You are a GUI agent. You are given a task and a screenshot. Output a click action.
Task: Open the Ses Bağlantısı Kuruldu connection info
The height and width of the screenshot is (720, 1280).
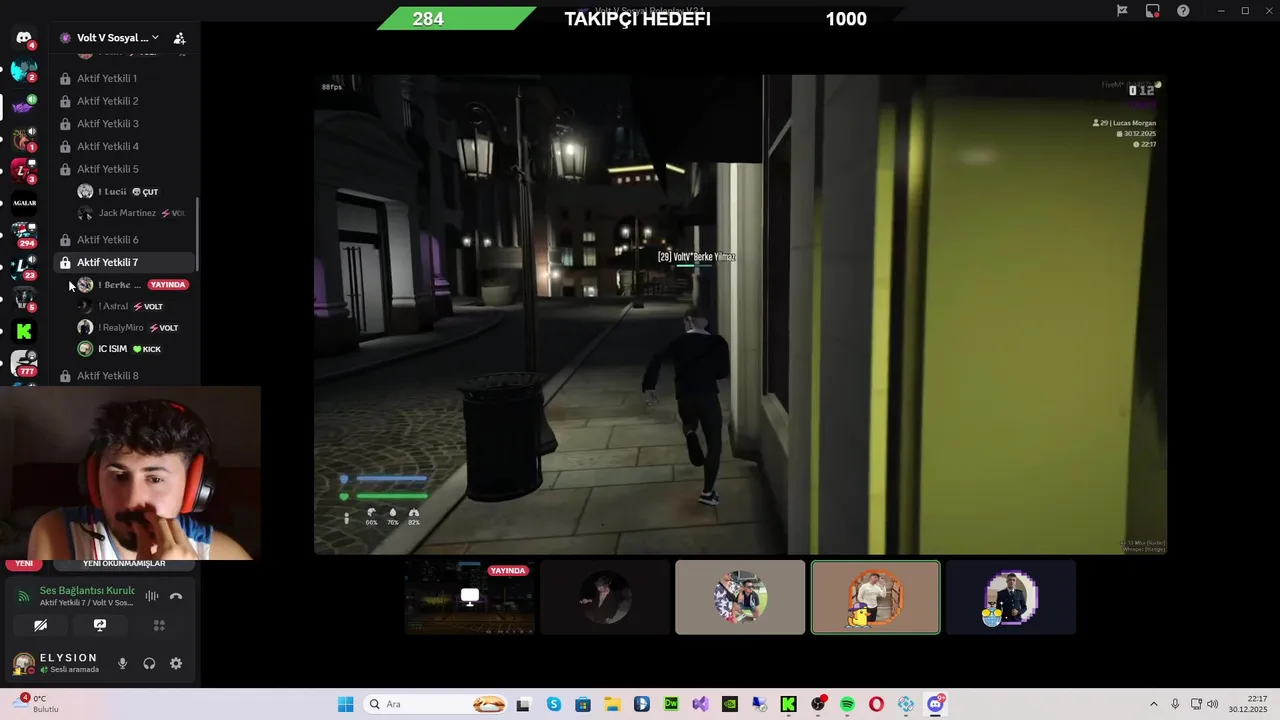86,596
